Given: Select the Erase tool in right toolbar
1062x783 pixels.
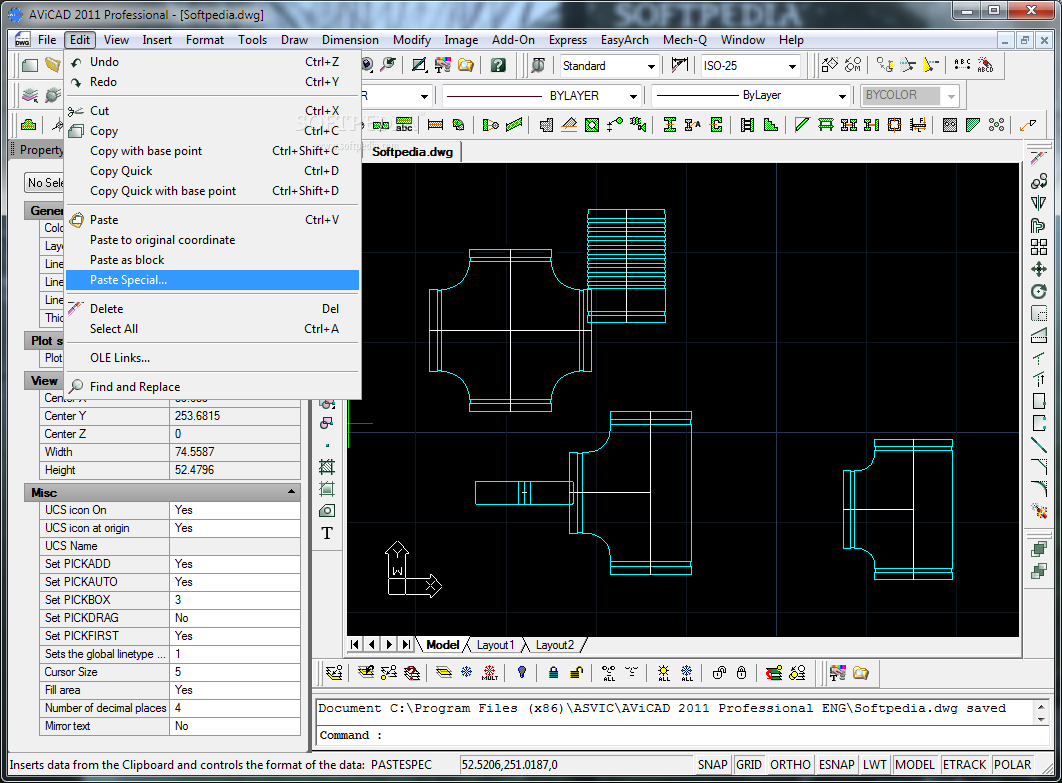Looking at the screenshot, I should (x=1038, y=159).
